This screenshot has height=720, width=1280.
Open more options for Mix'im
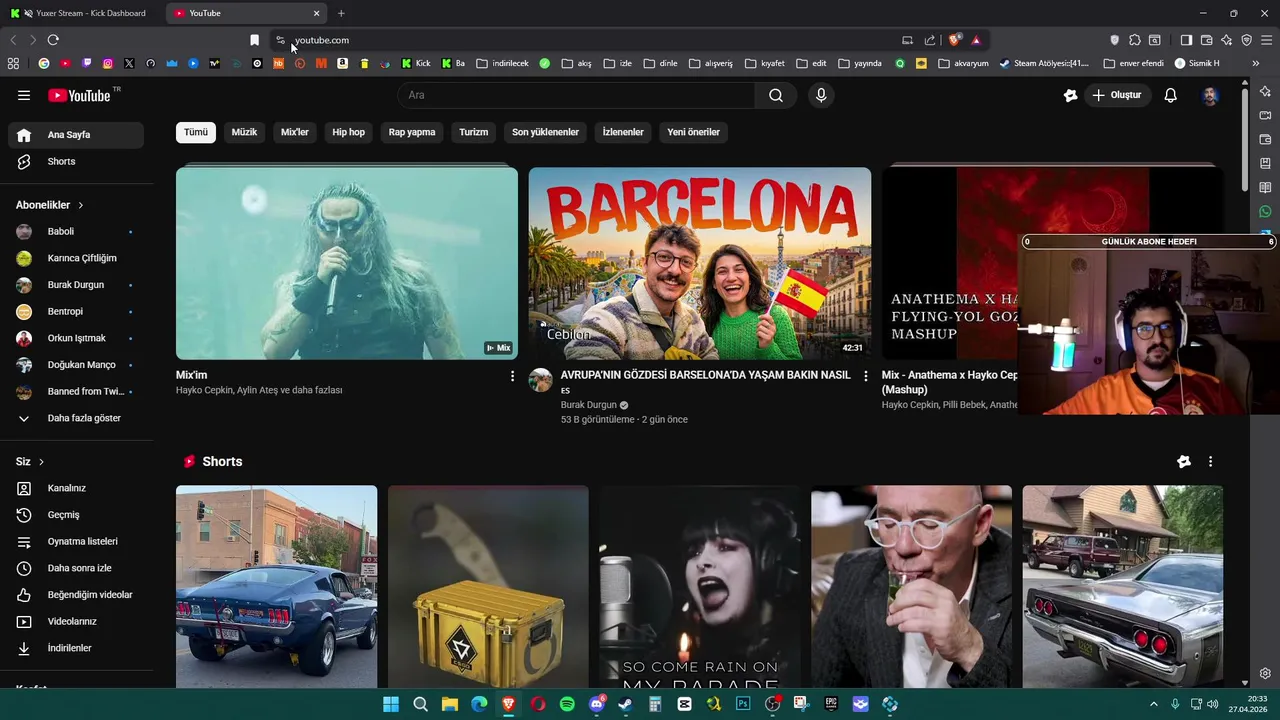point(512,376)
